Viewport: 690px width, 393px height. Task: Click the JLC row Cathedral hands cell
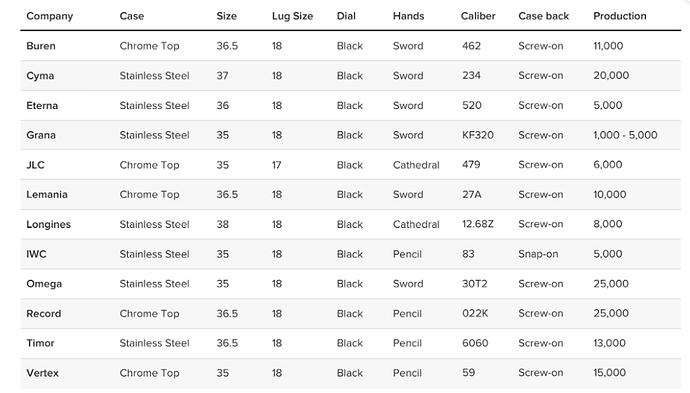pos(416,165)
